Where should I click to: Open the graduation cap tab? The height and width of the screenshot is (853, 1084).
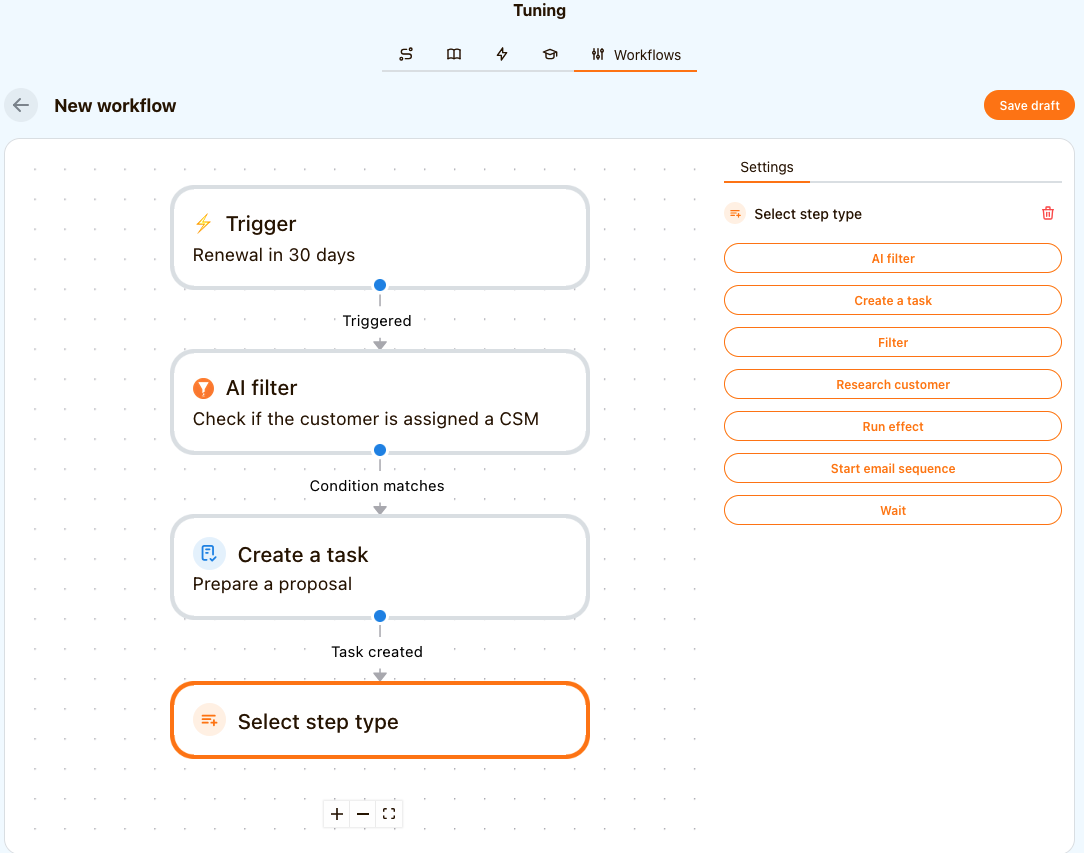pos(550,55)
